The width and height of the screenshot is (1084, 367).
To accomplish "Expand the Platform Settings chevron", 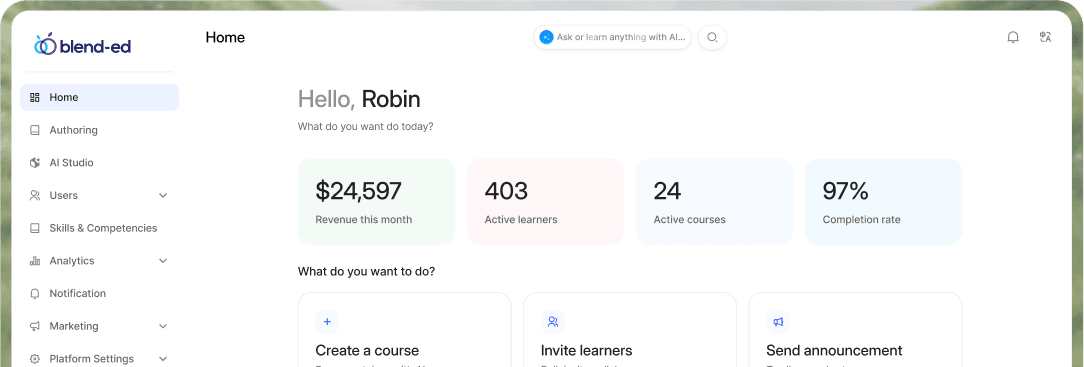I will (163, 359).
